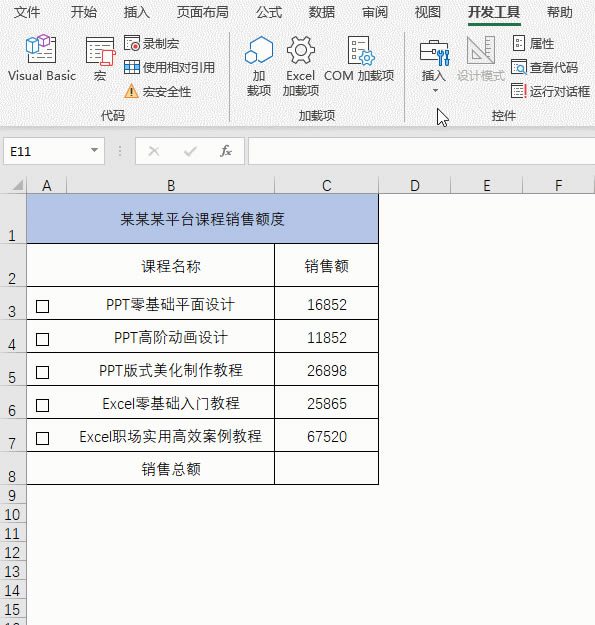The width and height of the screenshot is (595, 625).
Task: Open COM 加载项 dialog
Action: (359, 58)
